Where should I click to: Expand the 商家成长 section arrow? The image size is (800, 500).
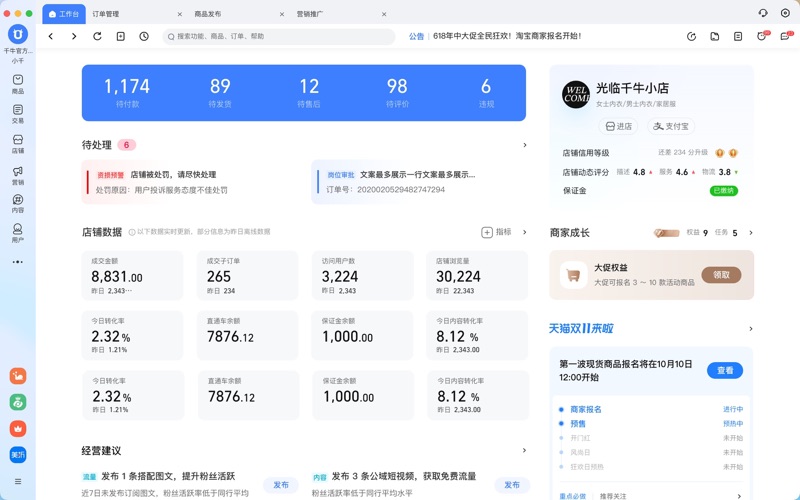point(751,233)
